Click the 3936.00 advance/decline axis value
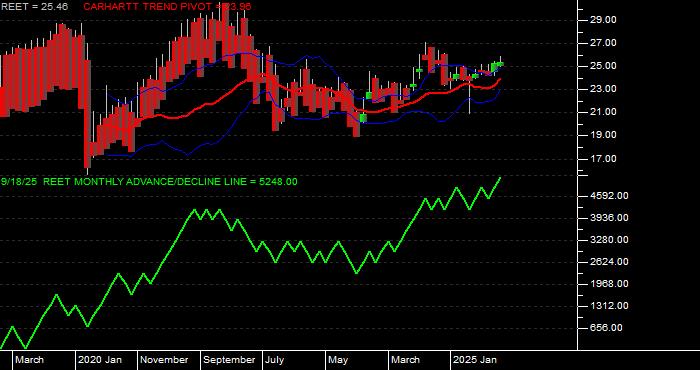 point(609,217)
